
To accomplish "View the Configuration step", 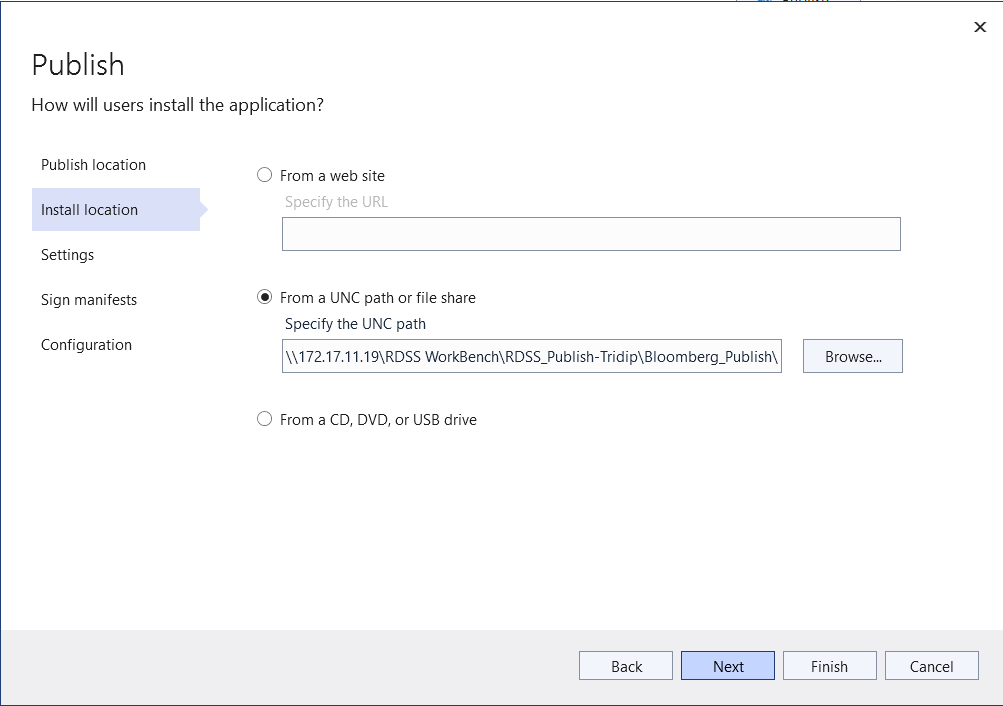I will (x=86, y=344).
